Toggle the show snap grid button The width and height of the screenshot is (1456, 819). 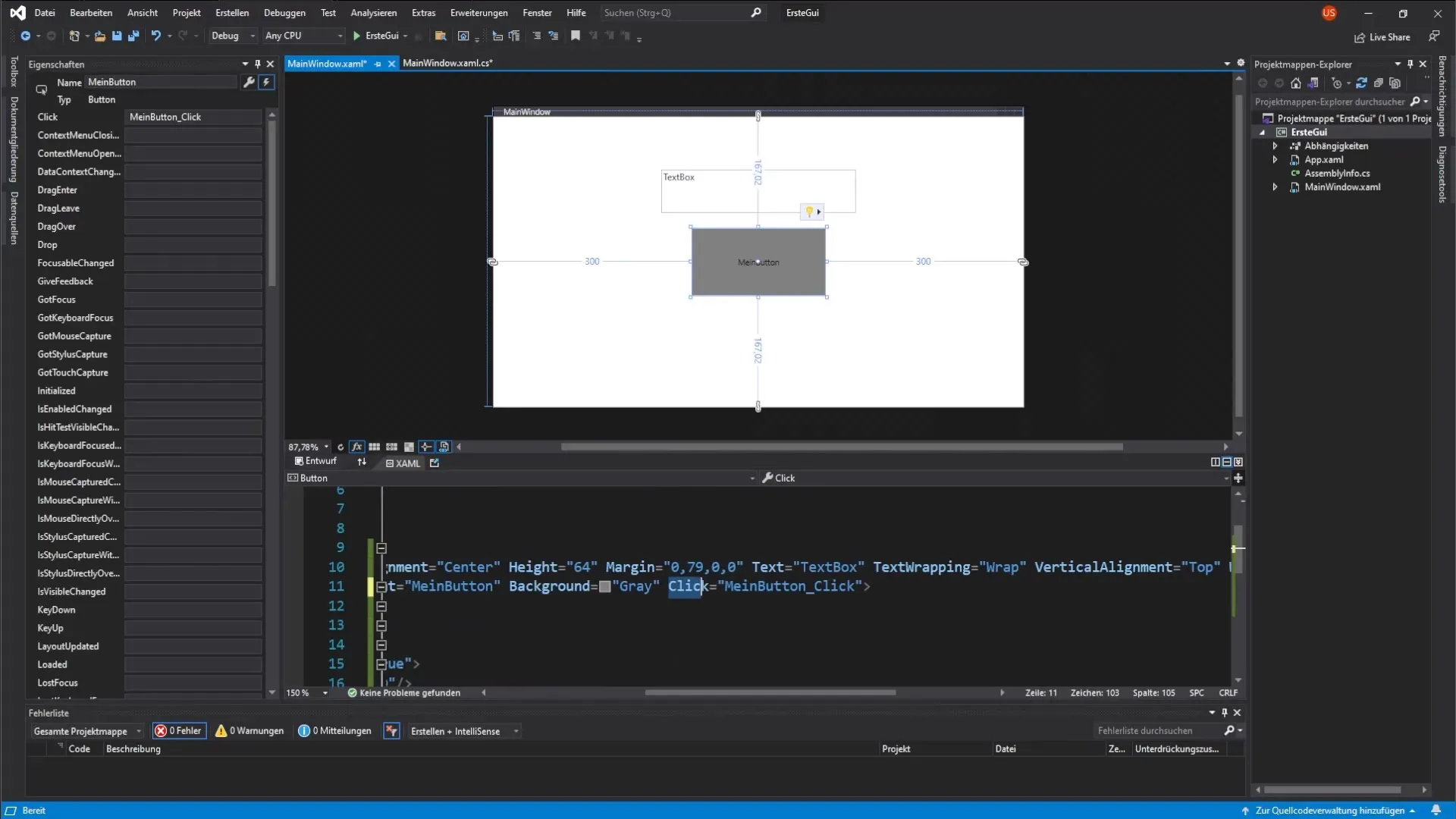point(374,447)
